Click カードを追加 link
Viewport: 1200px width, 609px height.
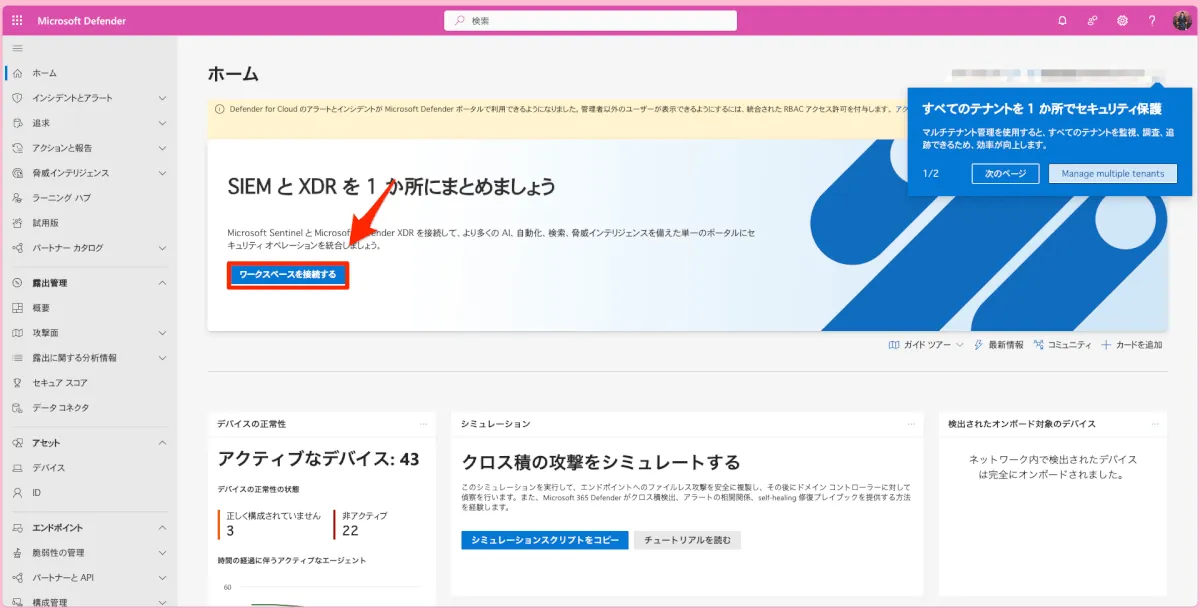click(x=1131, y=344)
